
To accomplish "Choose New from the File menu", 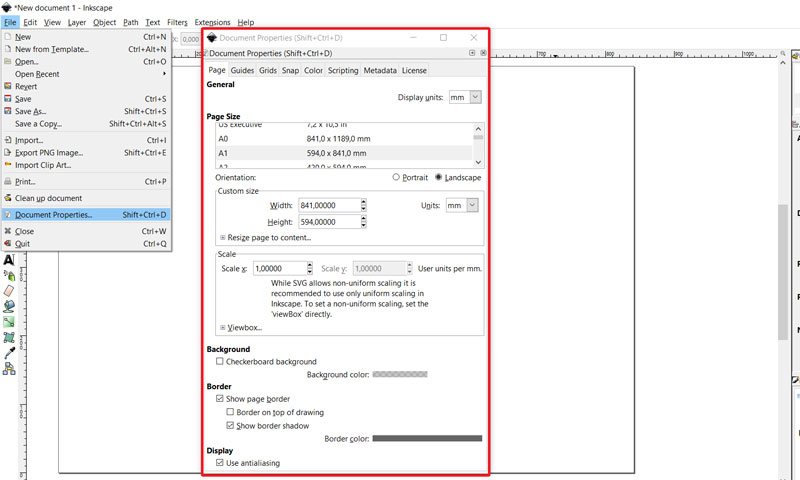I will (86, 37).
